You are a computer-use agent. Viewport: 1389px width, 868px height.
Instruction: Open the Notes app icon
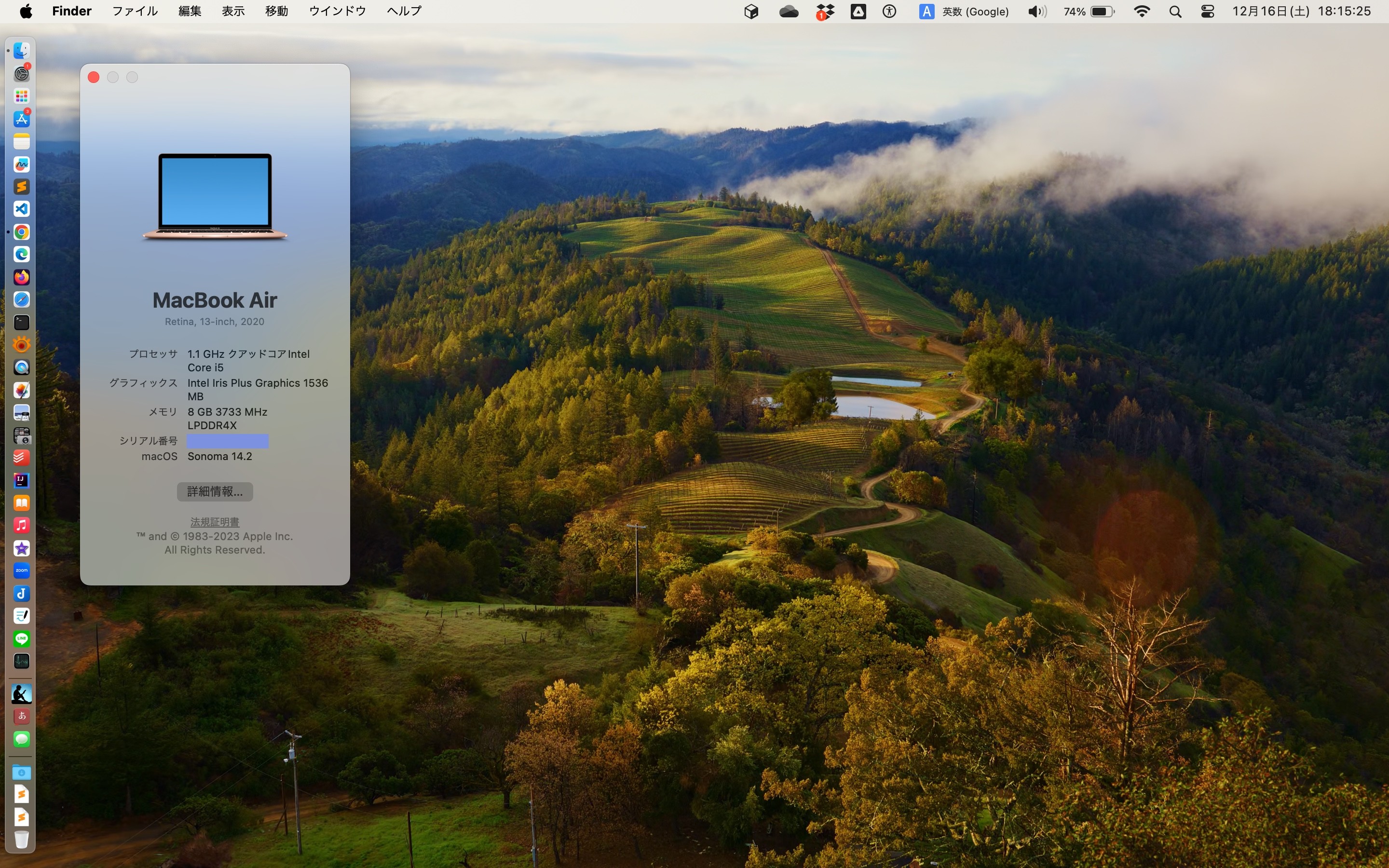[x=22, y=141]
